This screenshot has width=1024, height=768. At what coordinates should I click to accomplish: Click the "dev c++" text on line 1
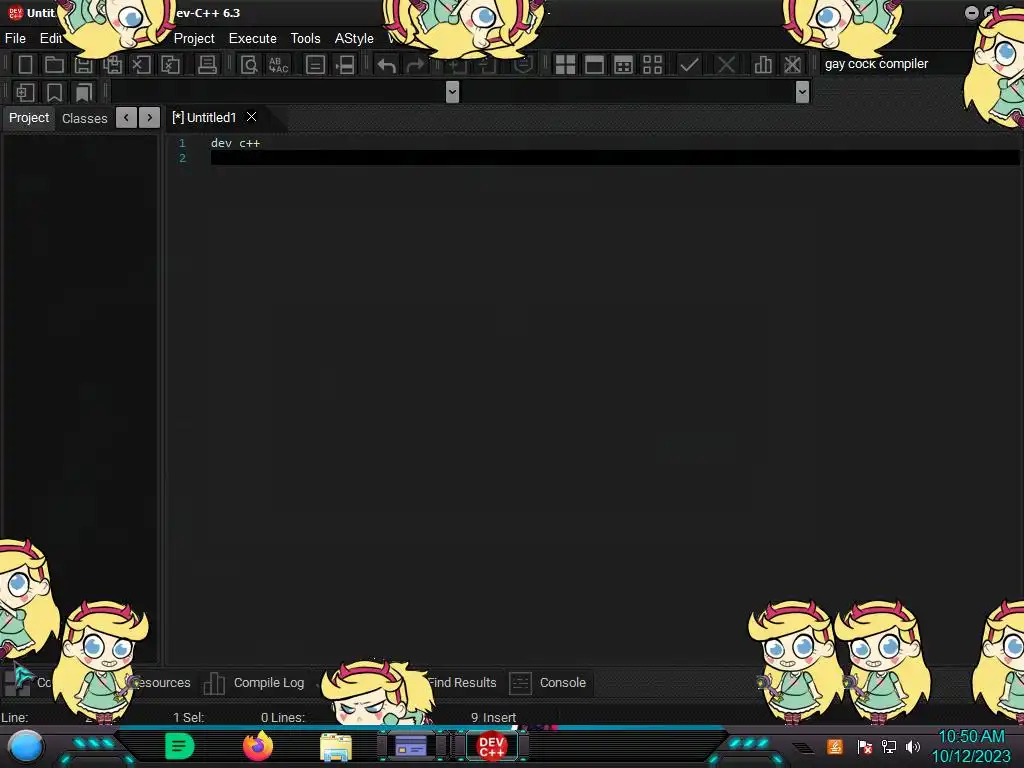coord(235,143)
